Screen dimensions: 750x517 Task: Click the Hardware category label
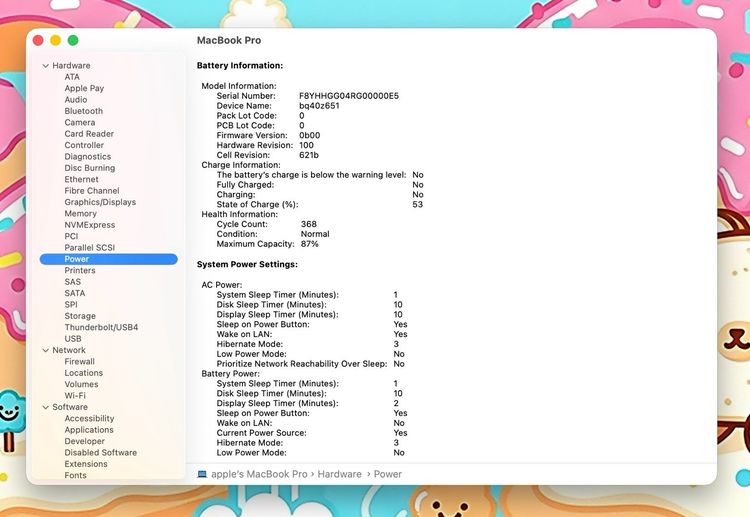click(71, 66)
